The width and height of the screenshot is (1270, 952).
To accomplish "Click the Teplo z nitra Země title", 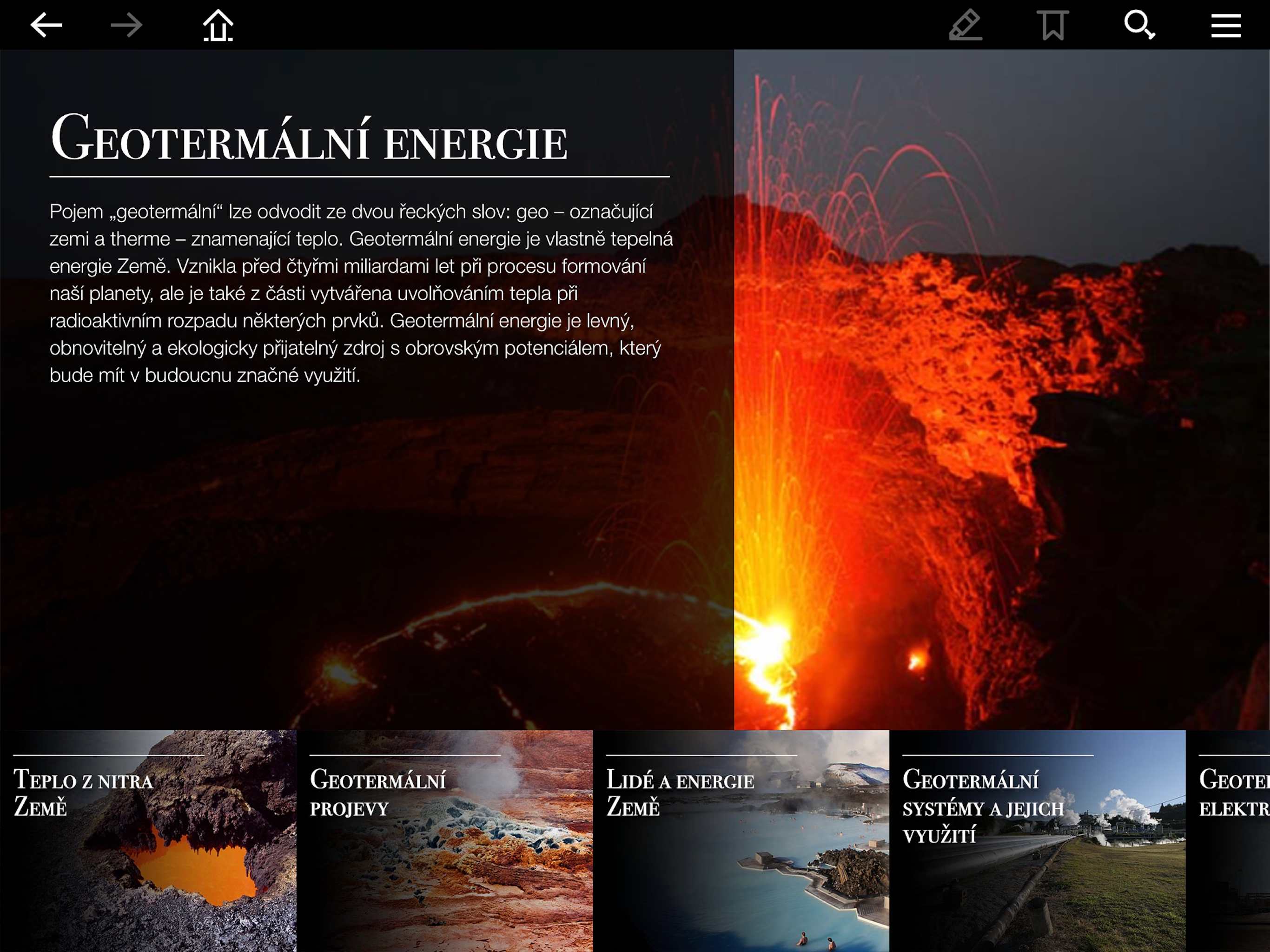I will coord(83,793).
